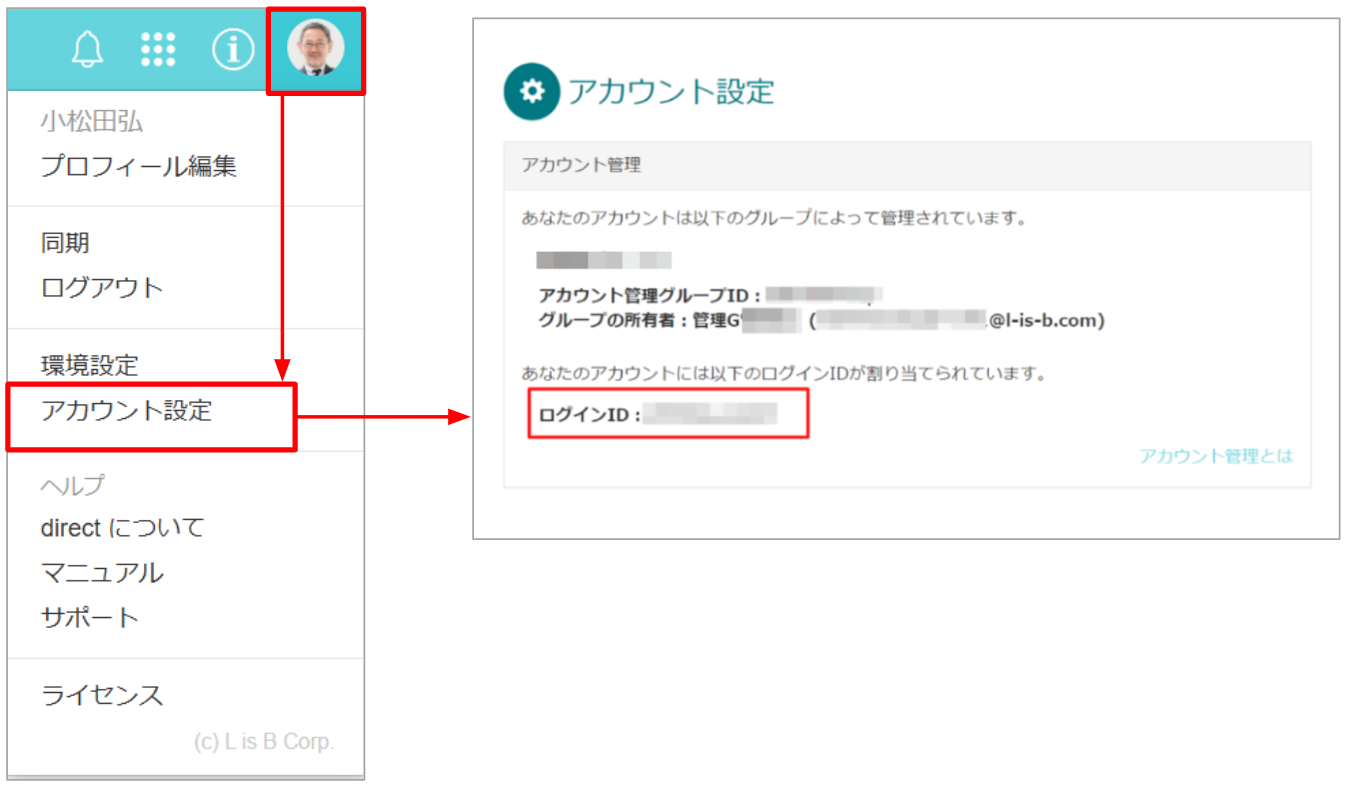Click the ログインID label
1352x789 pixels.
pyautogui.click(x=589, y=415)
